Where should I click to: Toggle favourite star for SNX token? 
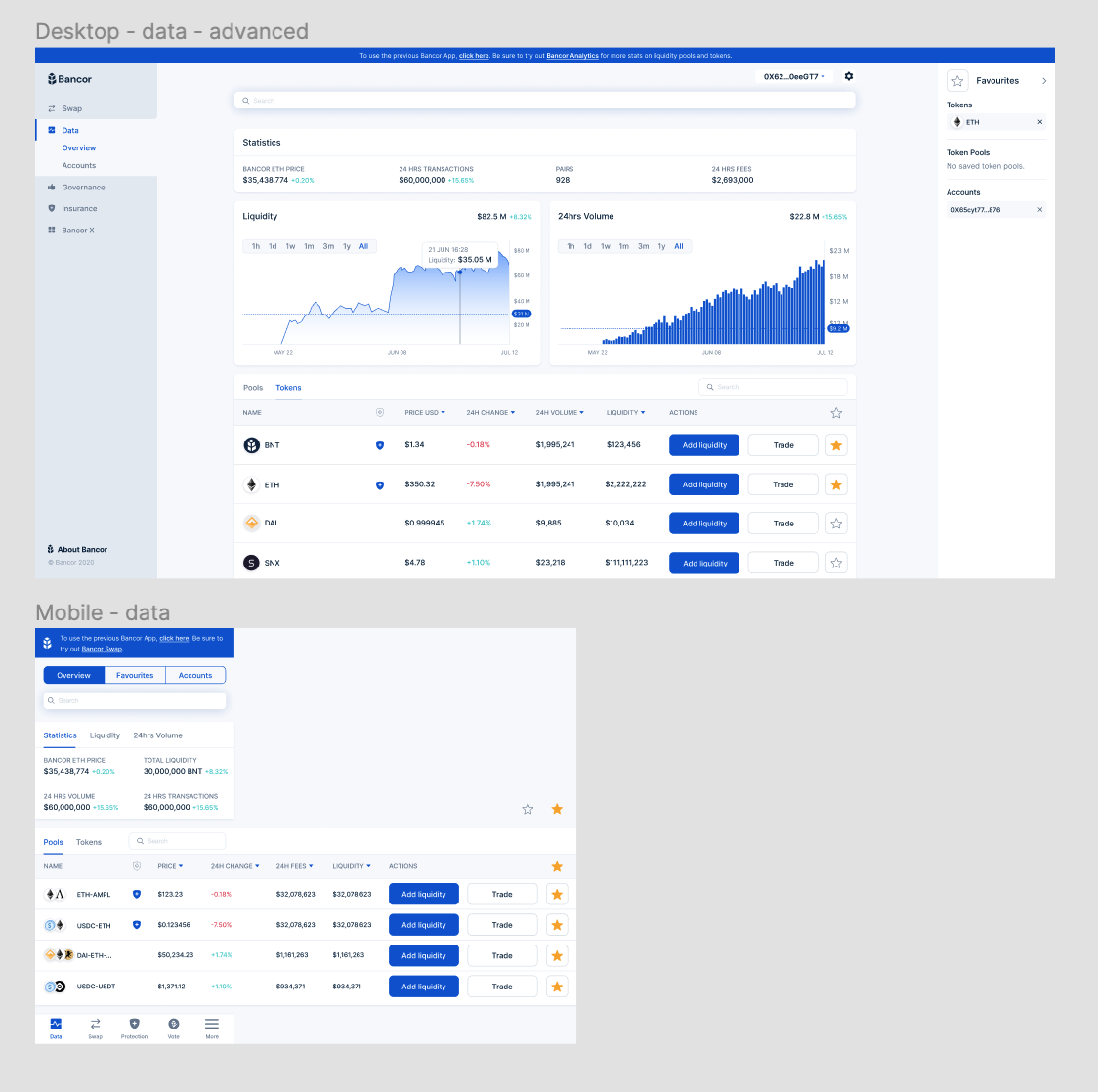coord(836,563)
